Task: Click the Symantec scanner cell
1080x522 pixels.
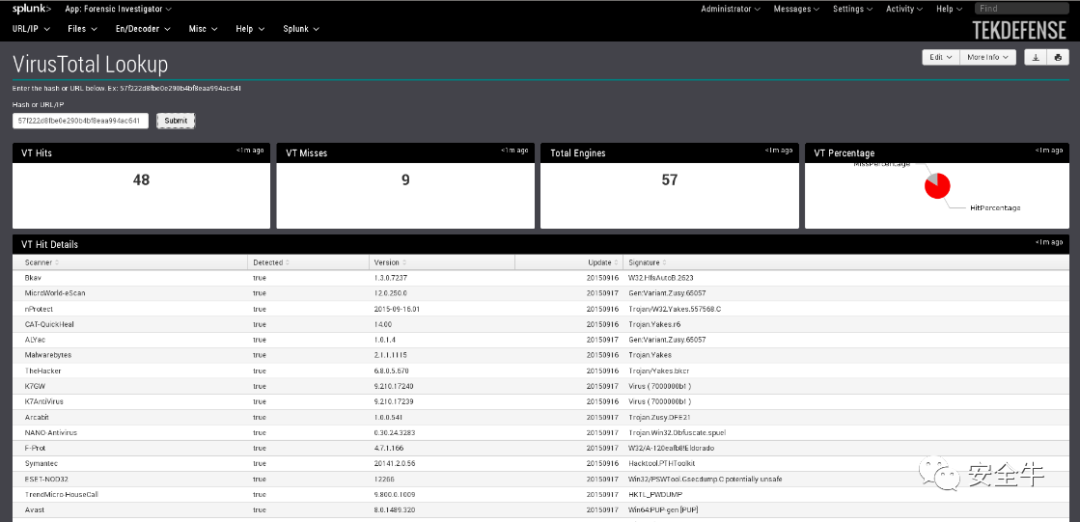Action: (x=40, y=463)
